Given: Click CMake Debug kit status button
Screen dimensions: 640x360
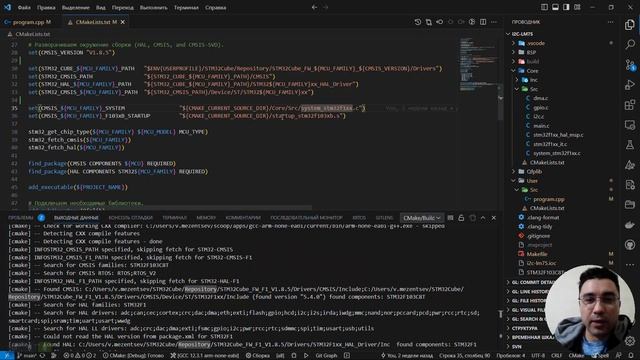Looking at the screenshot, I should tap(133, 356).
